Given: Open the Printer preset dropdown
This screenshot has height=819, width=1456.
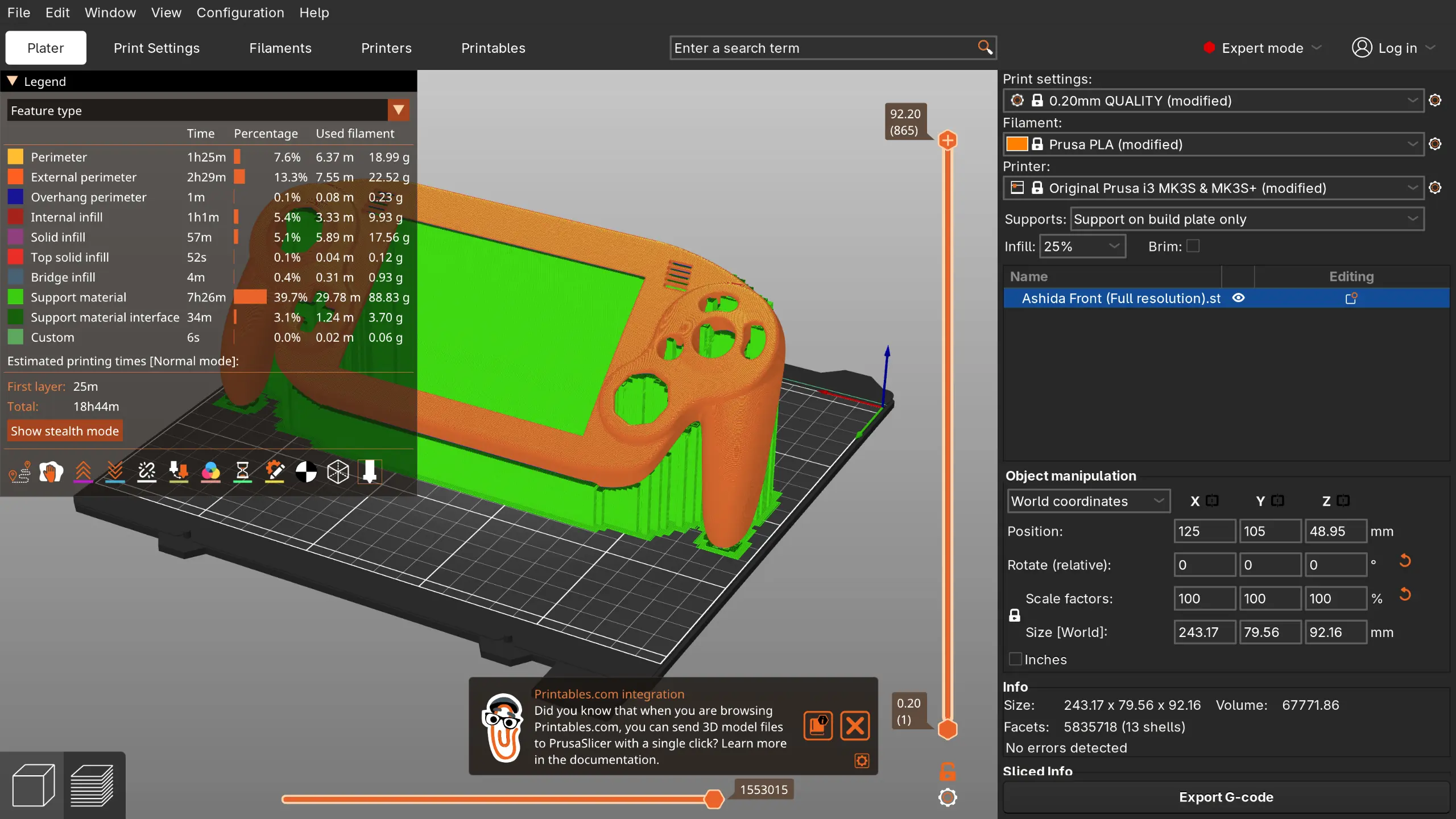Looking at the screenshot, I should pyautogui.click(x=1213, y=188).
